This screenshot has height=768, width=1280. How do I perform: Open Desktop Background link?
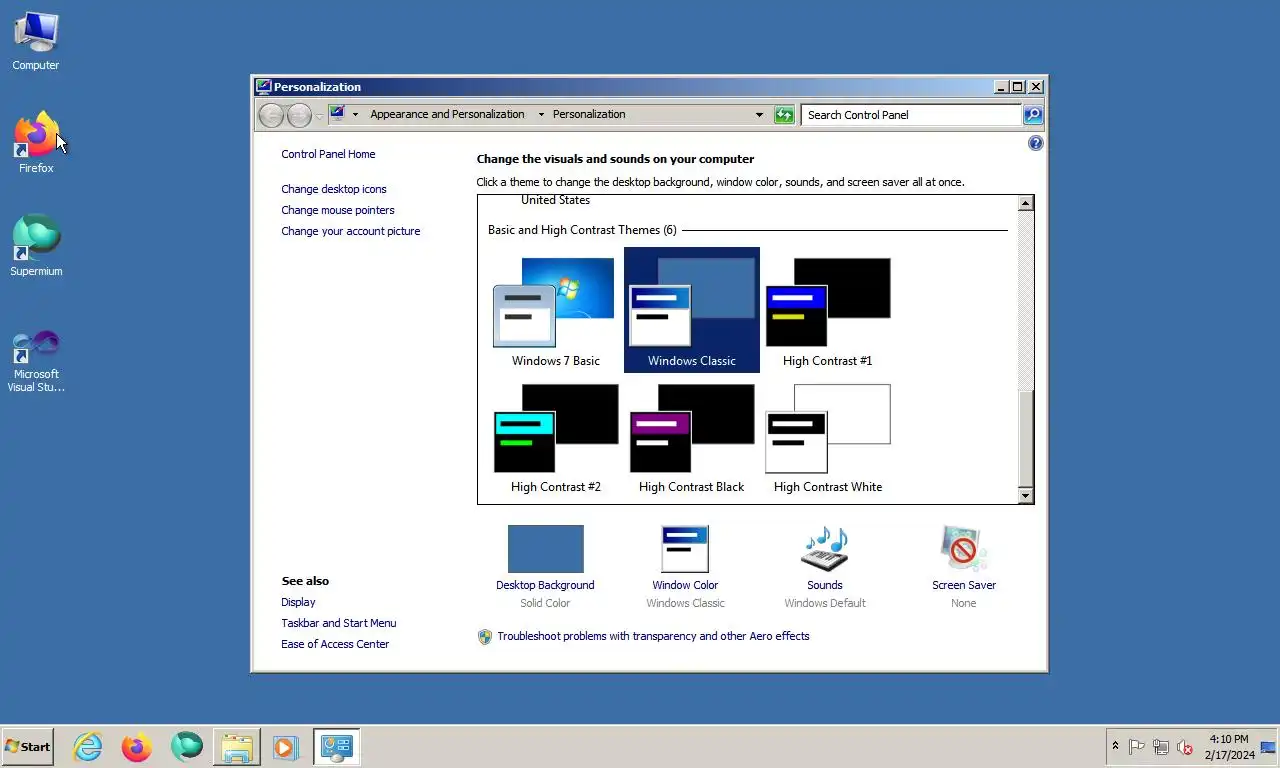coord(545,585)
